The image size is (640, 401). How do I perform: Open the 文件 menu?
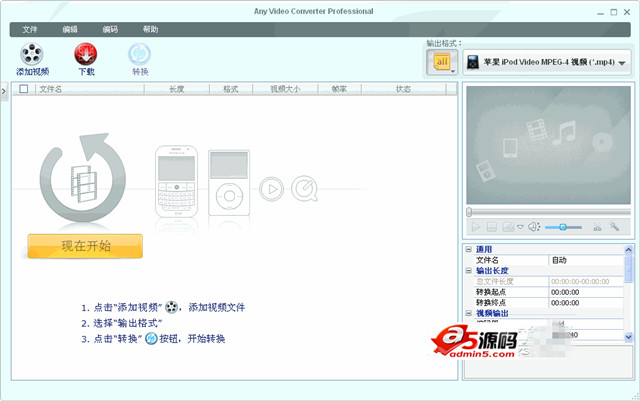click(30, 29)
